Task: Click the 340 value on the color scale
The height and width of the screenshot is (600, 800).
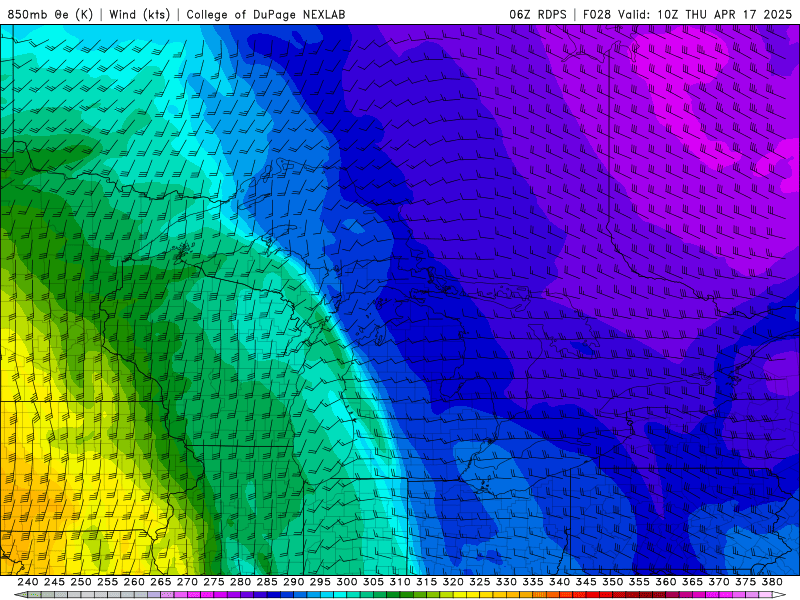Action: coord(560,582)
